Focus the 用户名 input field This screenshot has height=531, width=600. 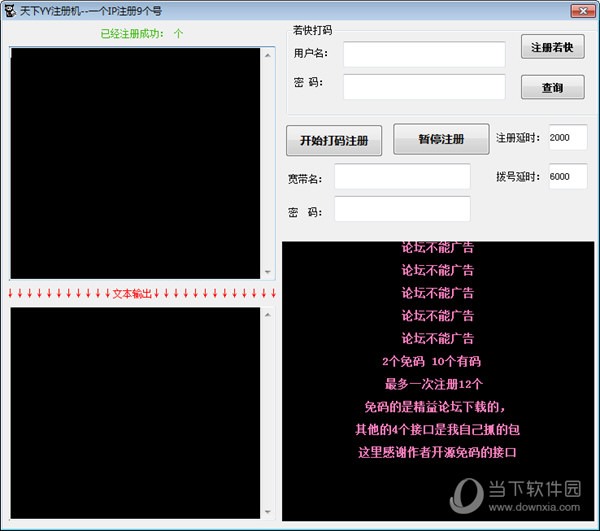pyautogui.click(x=424, y=54)
